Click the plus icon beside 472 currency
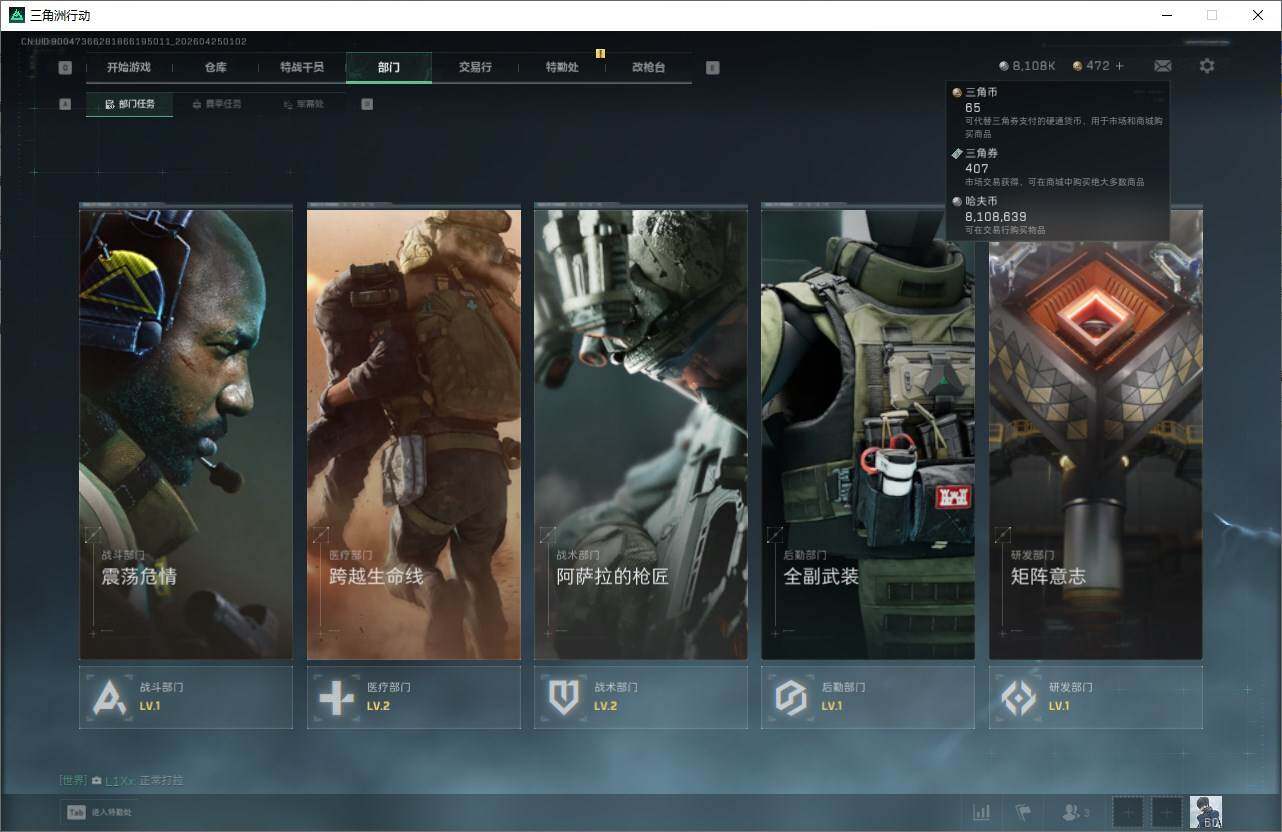The height and width of the screenshot is (832, 1282). pos(1119,66)
